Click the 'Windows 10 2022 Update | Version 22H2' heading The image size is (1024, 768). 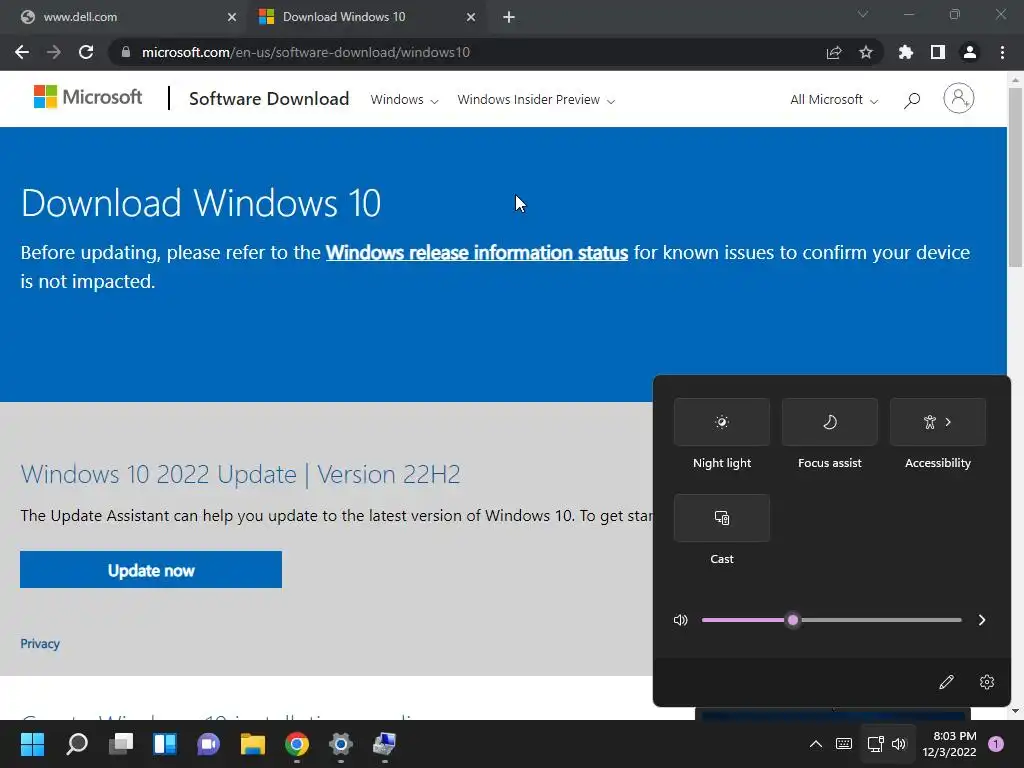(240, 475)
